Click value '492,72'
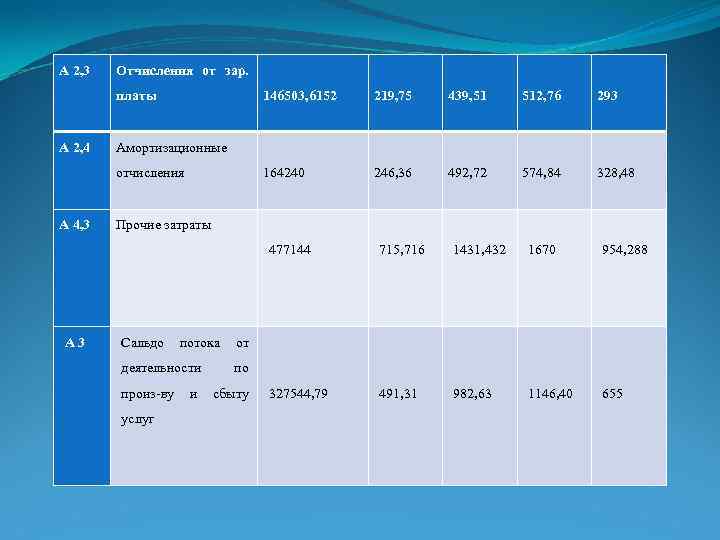 click(467, 173)
